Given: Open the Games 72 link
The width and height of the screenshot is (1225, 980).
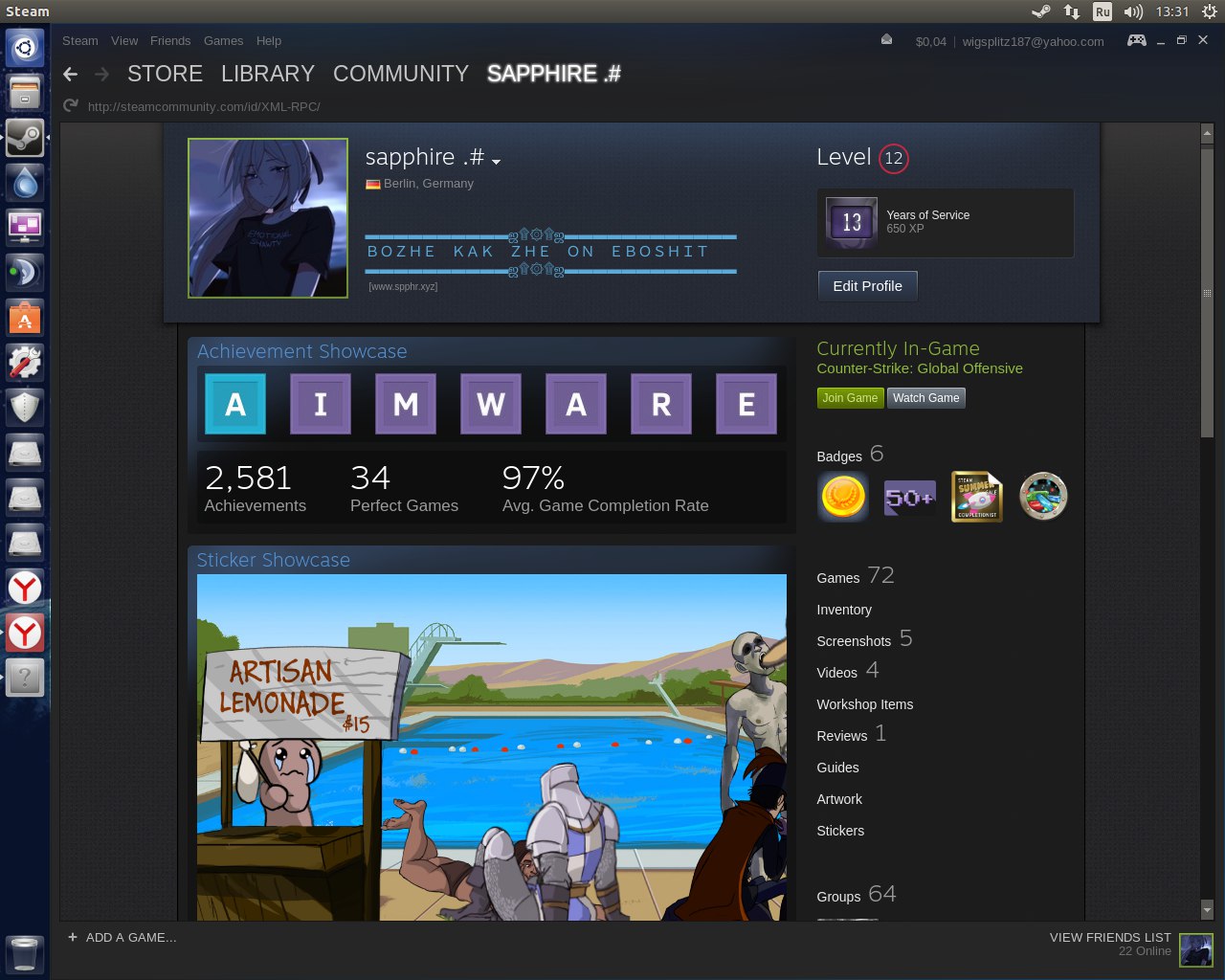Looking at the screenshot, I should coord(856,576).
